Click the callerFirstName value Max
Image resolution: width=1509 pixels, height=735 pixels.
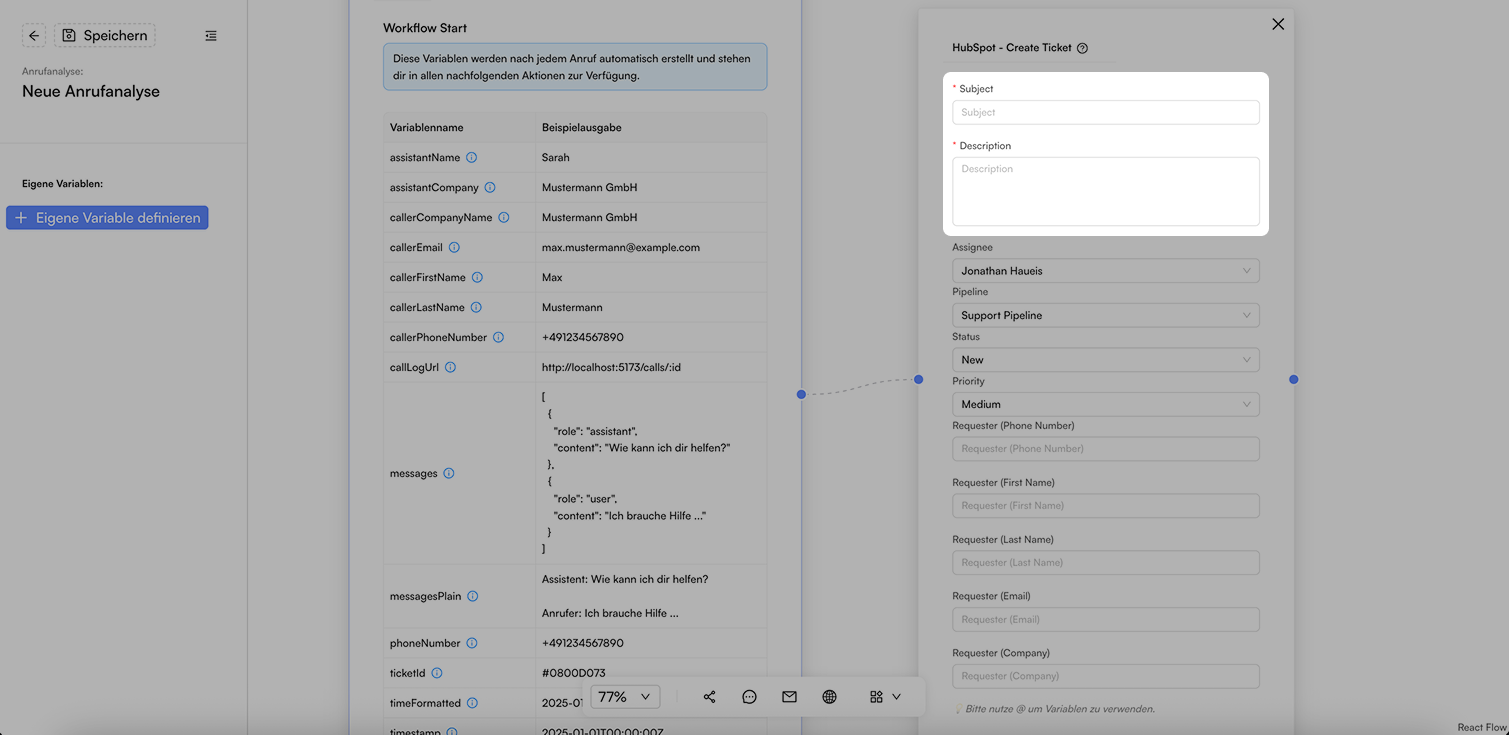pos(552,277)
